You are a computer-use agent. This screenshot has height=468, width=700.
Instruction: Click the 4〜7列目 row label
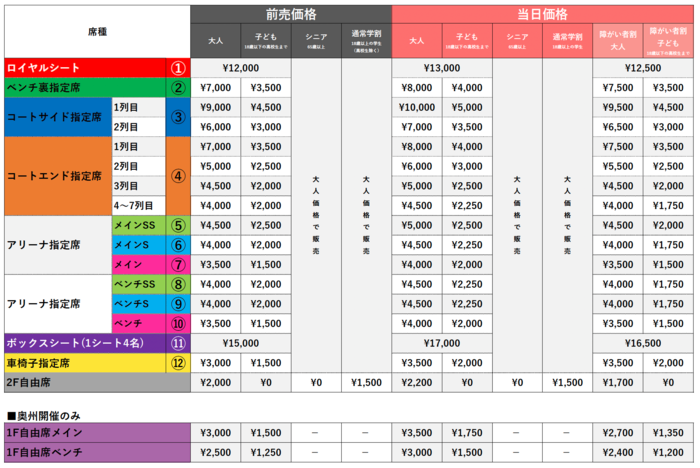point(136,205)
